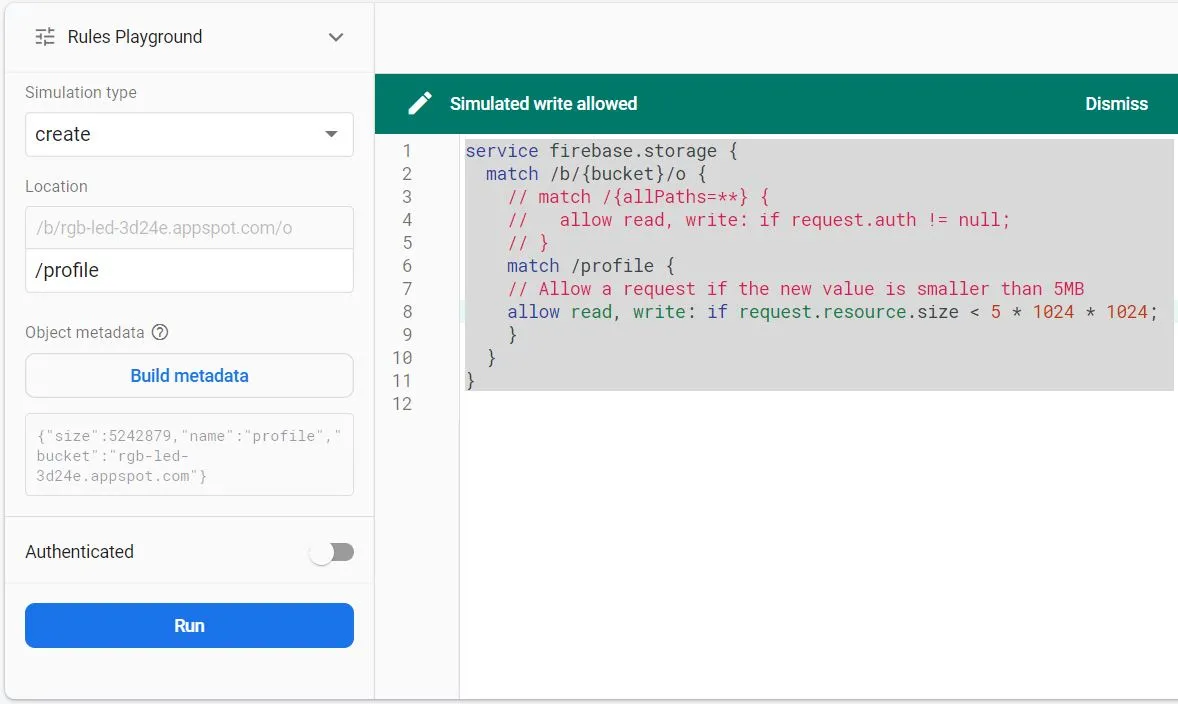Screen dimensions: 1178x704
Task: Click the Rules Playground tune icon
Action: 45,37
